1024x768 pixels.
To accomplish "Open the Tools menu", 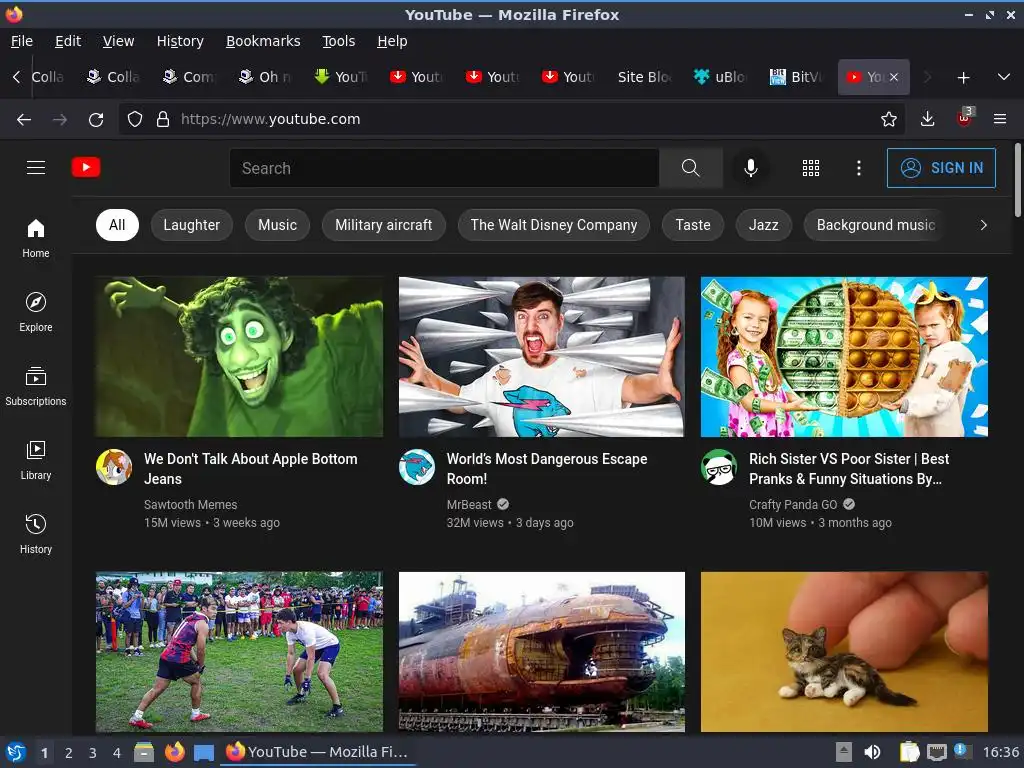I will 338,41.
